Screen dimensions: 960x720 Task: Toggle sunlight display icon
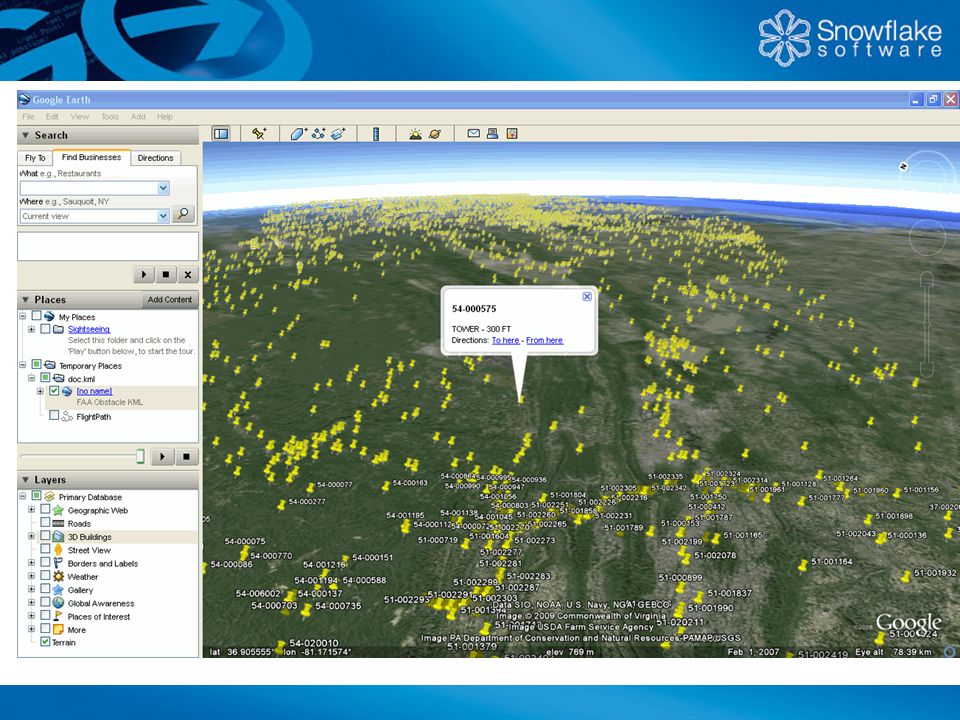click(x=415, y=133)
